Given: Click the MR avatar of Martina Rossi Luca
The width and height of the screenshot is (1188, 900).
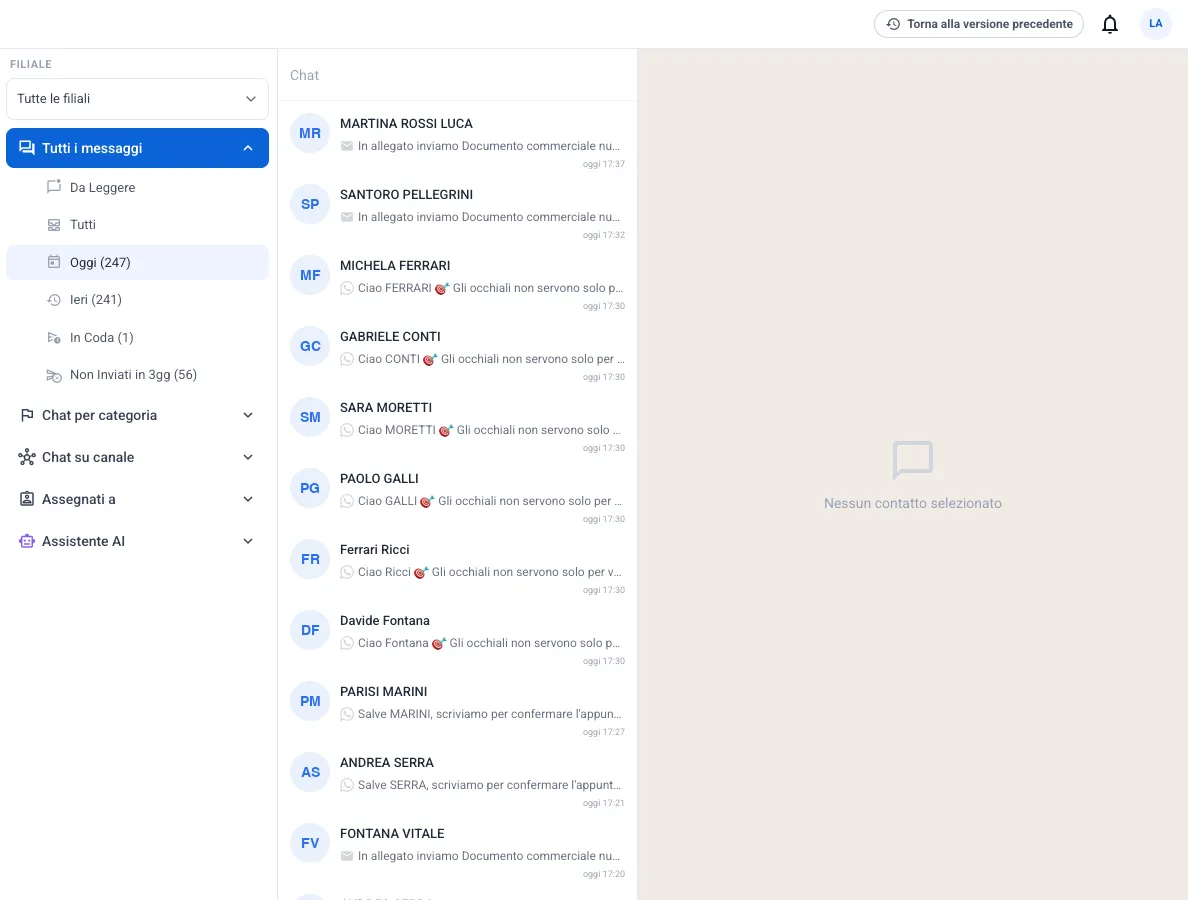Looking at the screenshot, I should point(310,133).
